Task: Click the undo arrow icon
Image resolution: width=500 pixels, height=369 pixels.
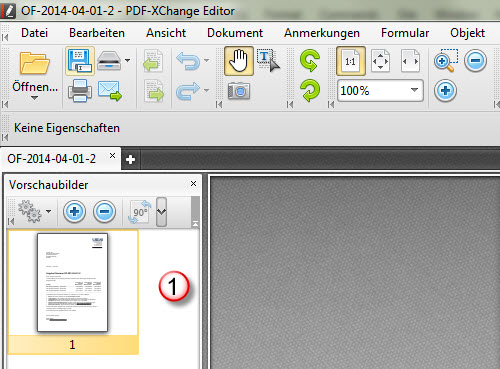Action: tap(188, 61)
